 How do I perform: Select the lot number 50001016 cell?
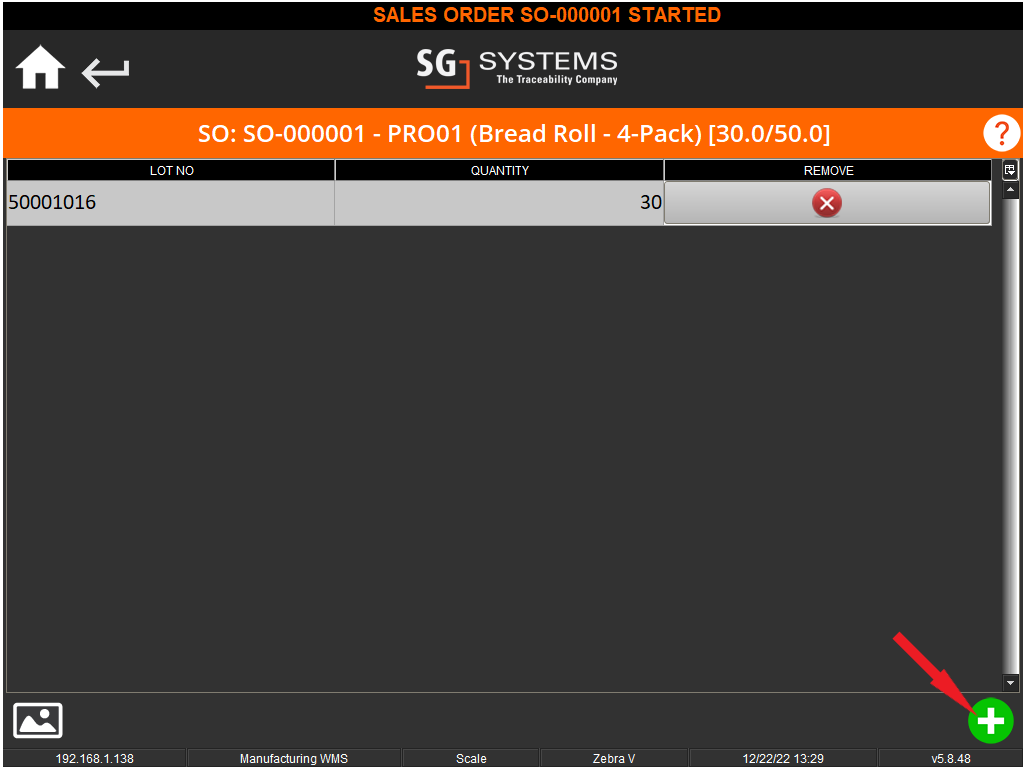click(171, 203)
